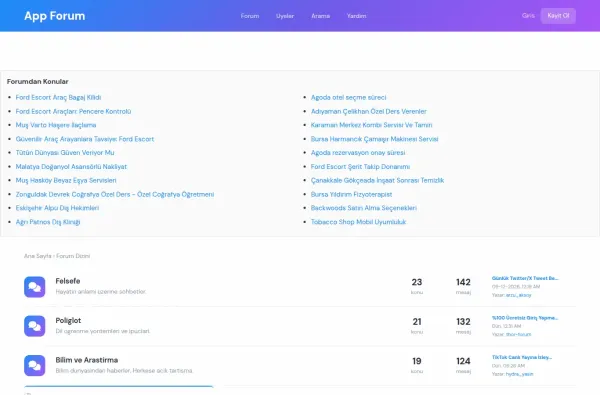Open topic Muş Hasköy Beyaz Eşya Servisleri
The width and height of the screenshot is (600, 395).
coord(66,180)
